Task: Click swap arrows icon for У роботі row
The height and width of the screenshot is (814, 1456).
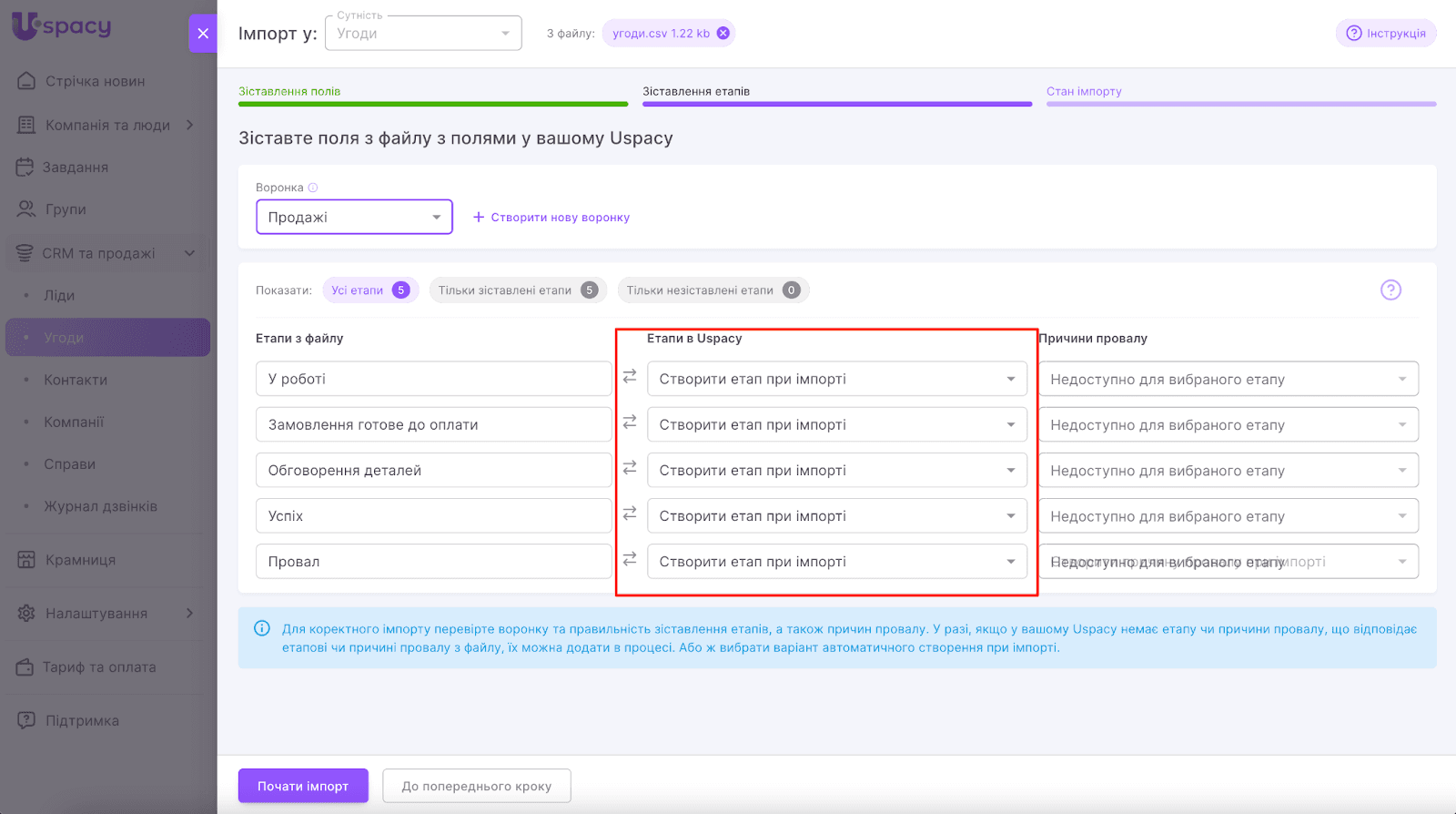Action: (x=630, y=377)
